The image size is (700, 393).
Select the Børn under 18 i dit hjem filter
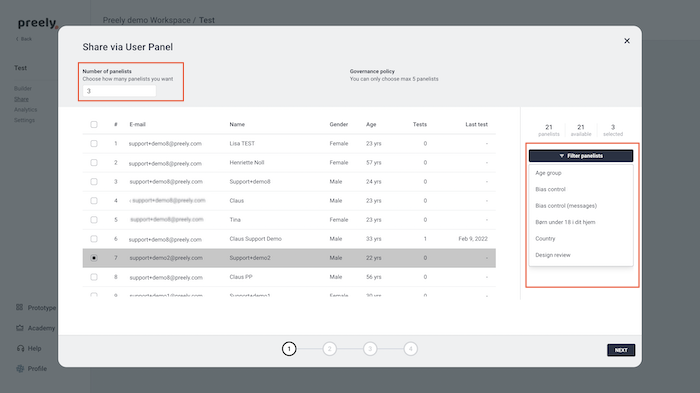click(x=565, y=222)
